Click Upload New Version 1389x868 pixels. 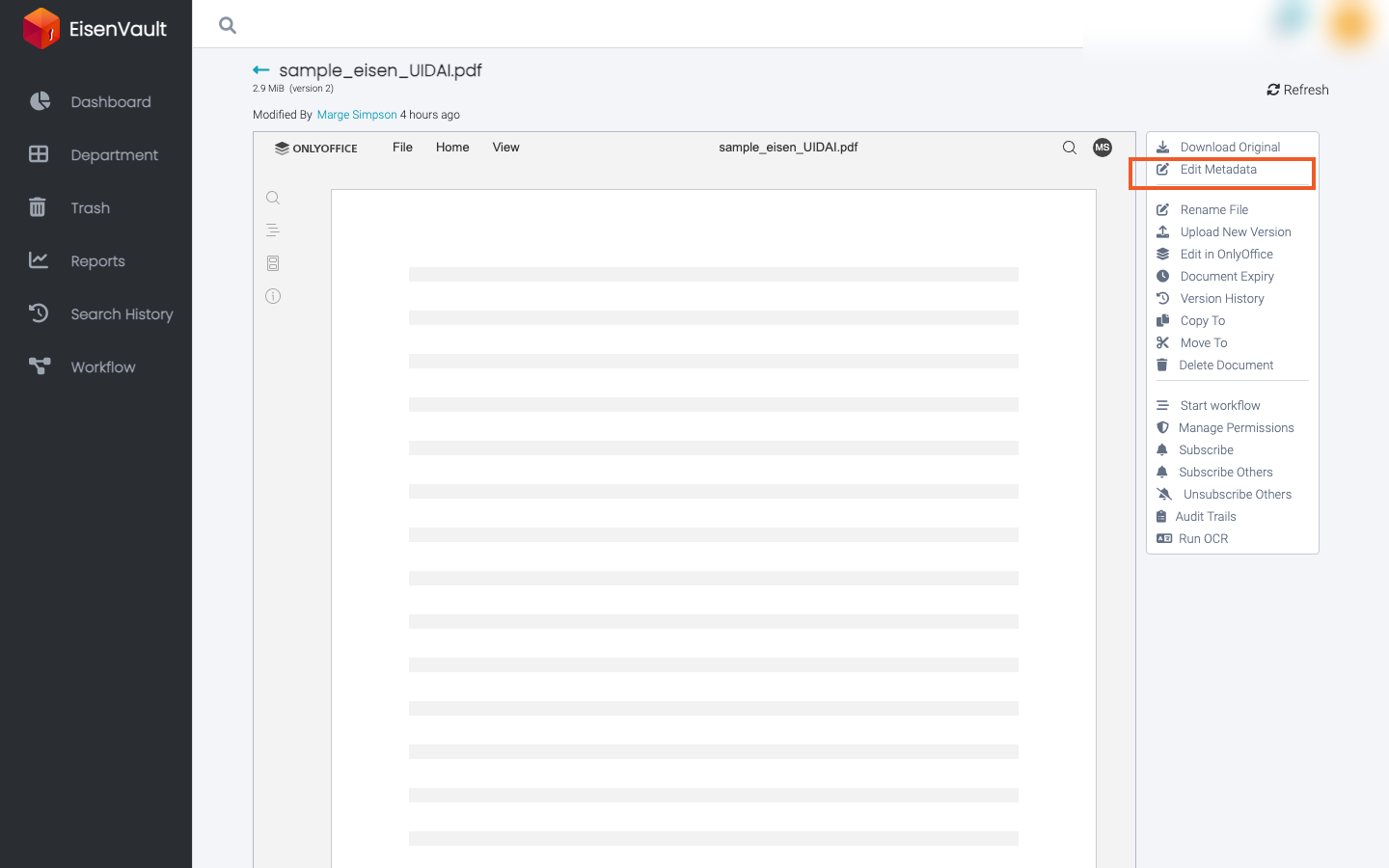tap(1223, 232)
